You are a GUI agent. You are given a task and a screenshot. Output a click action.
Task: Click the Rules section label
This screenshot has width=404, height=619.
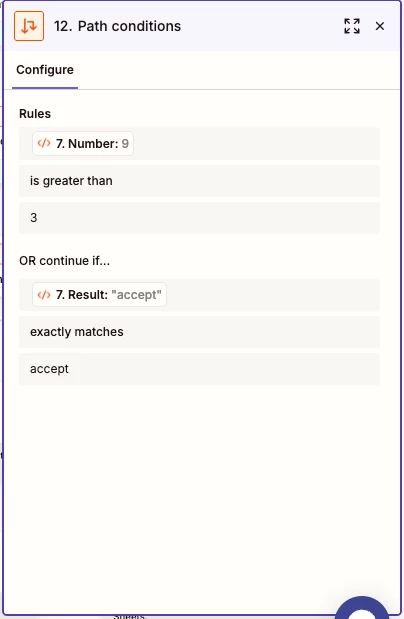(35, 114)
